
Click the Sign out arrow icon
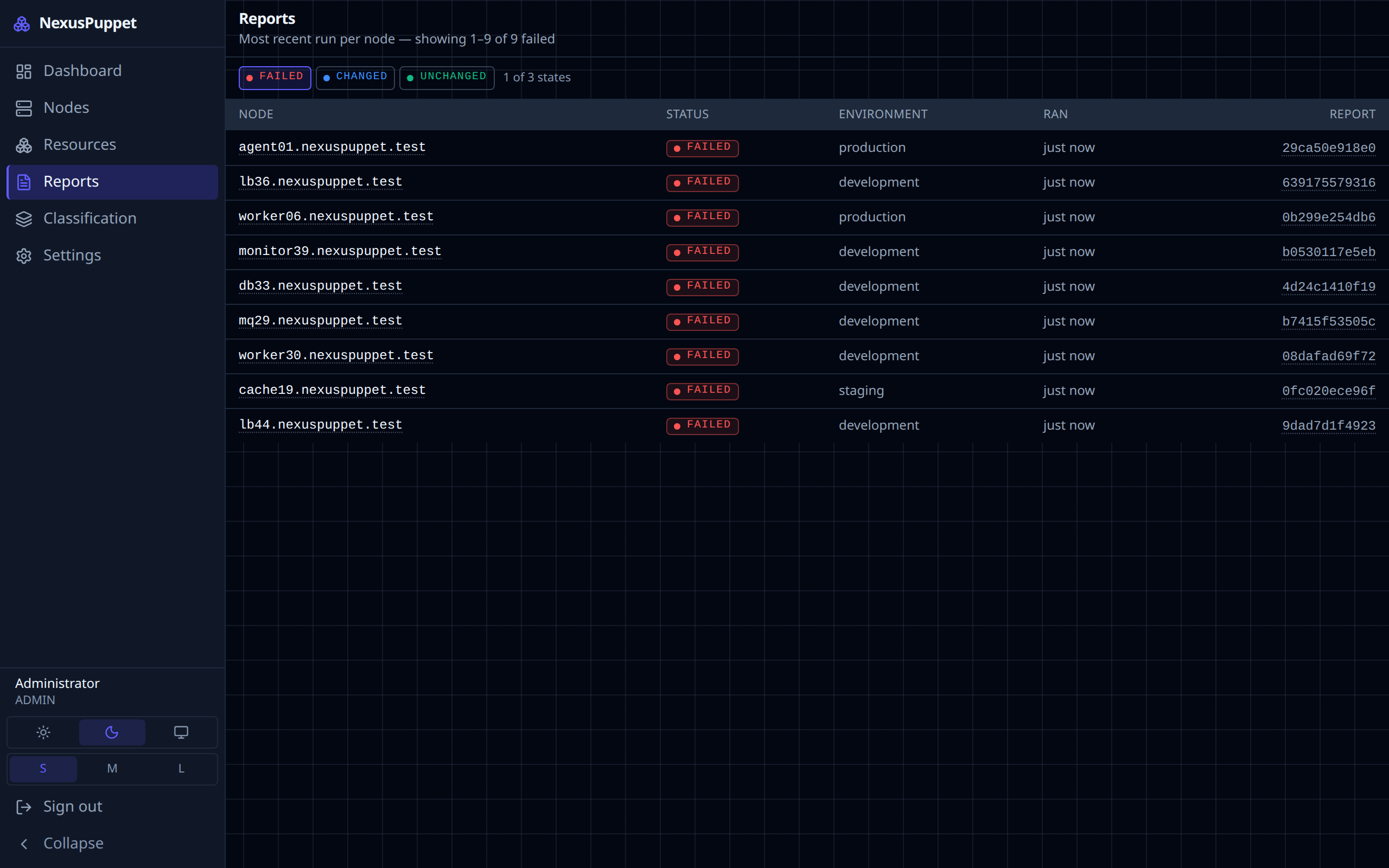click(x=23, y=807)
